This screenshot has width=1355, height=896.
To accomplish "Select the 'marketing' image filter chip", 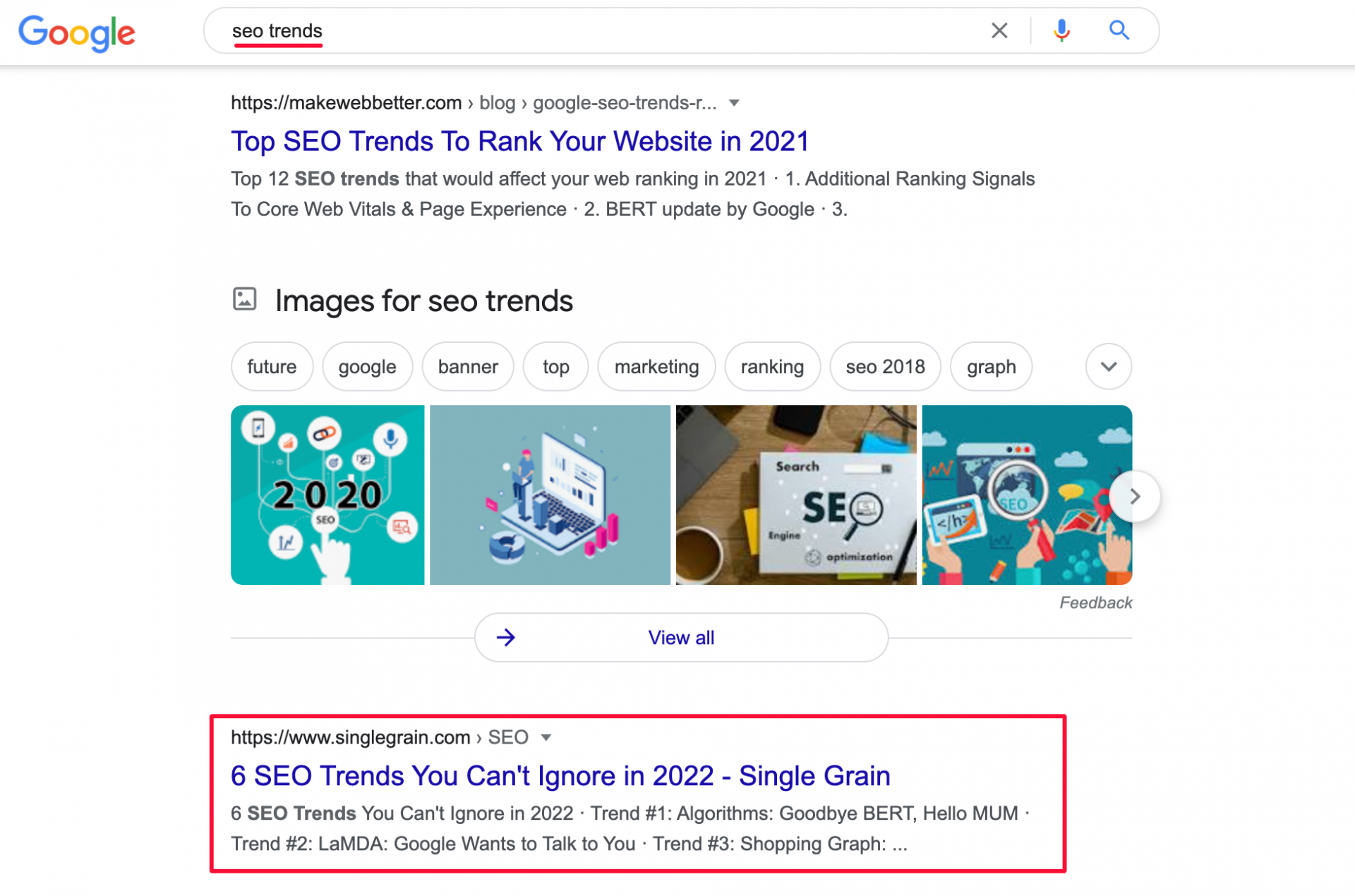I will 656,366.
